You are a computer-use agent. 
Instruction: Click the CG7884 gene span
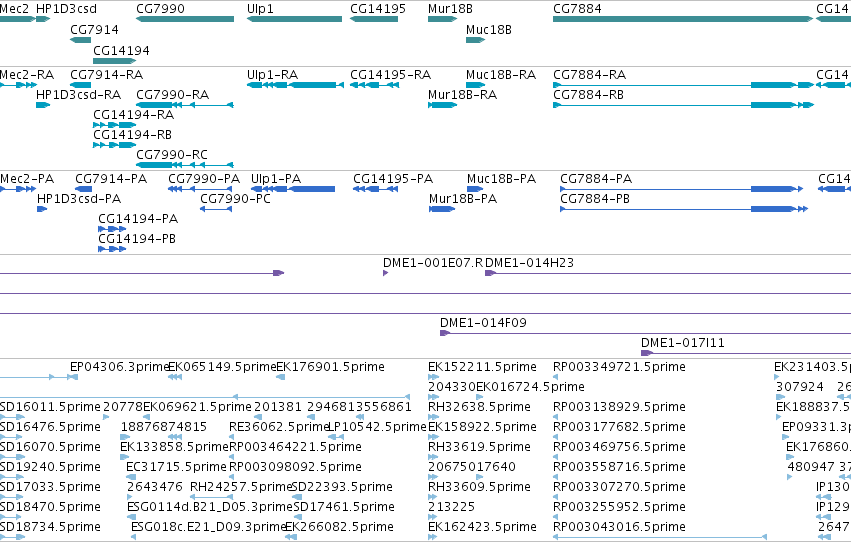point(683,19)
